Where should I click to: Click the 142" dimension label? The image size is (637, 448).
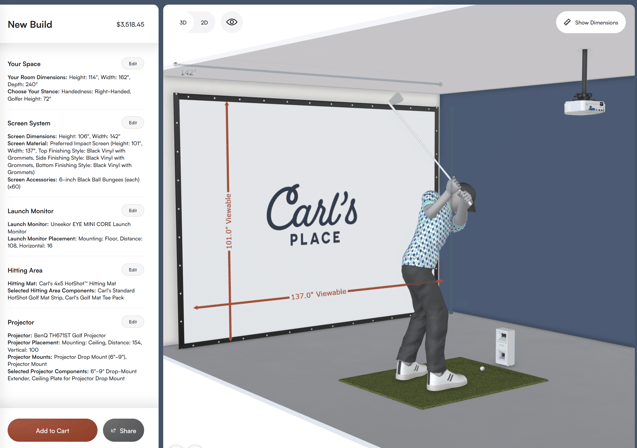188,73
